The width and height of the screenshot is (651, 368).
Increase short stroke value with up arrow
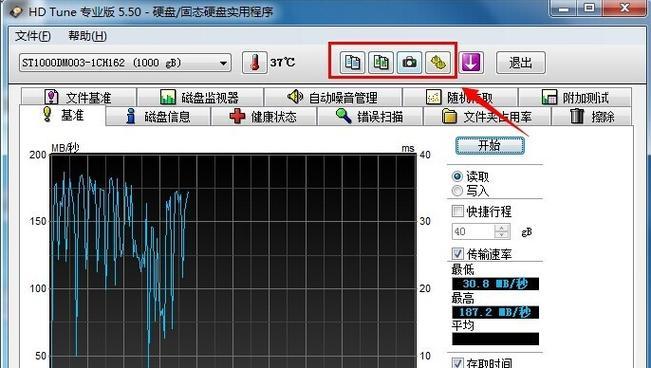502,228
